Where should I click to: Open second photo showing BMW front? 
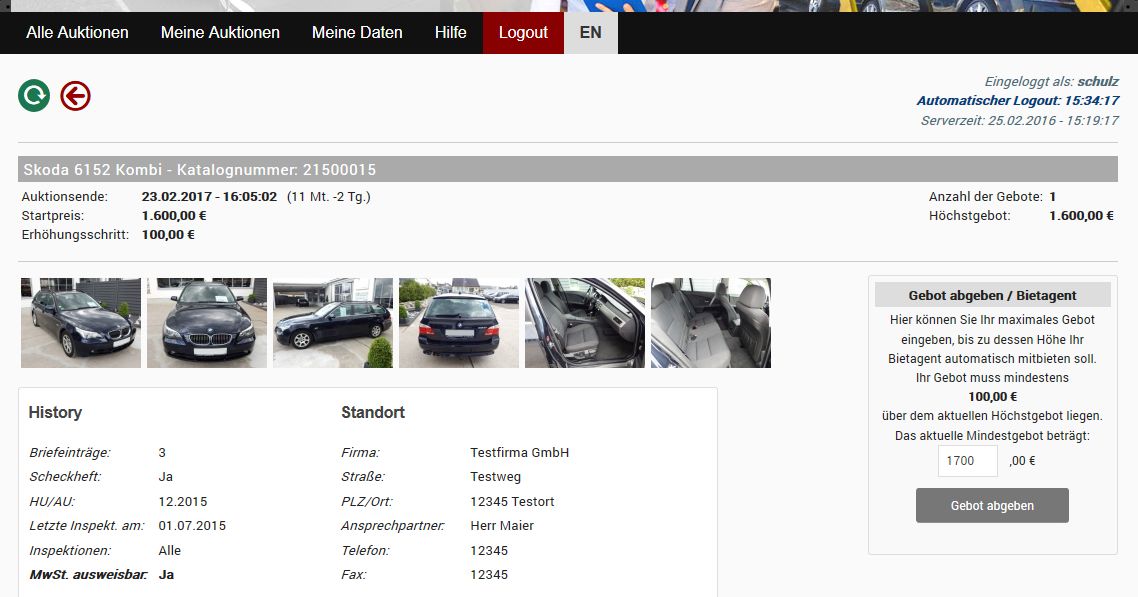207,323
